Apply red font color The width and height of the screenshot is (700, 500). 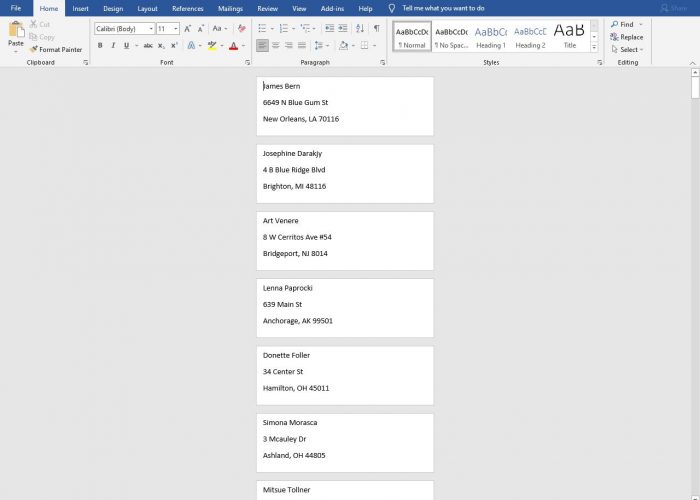(x=233, y=46)
